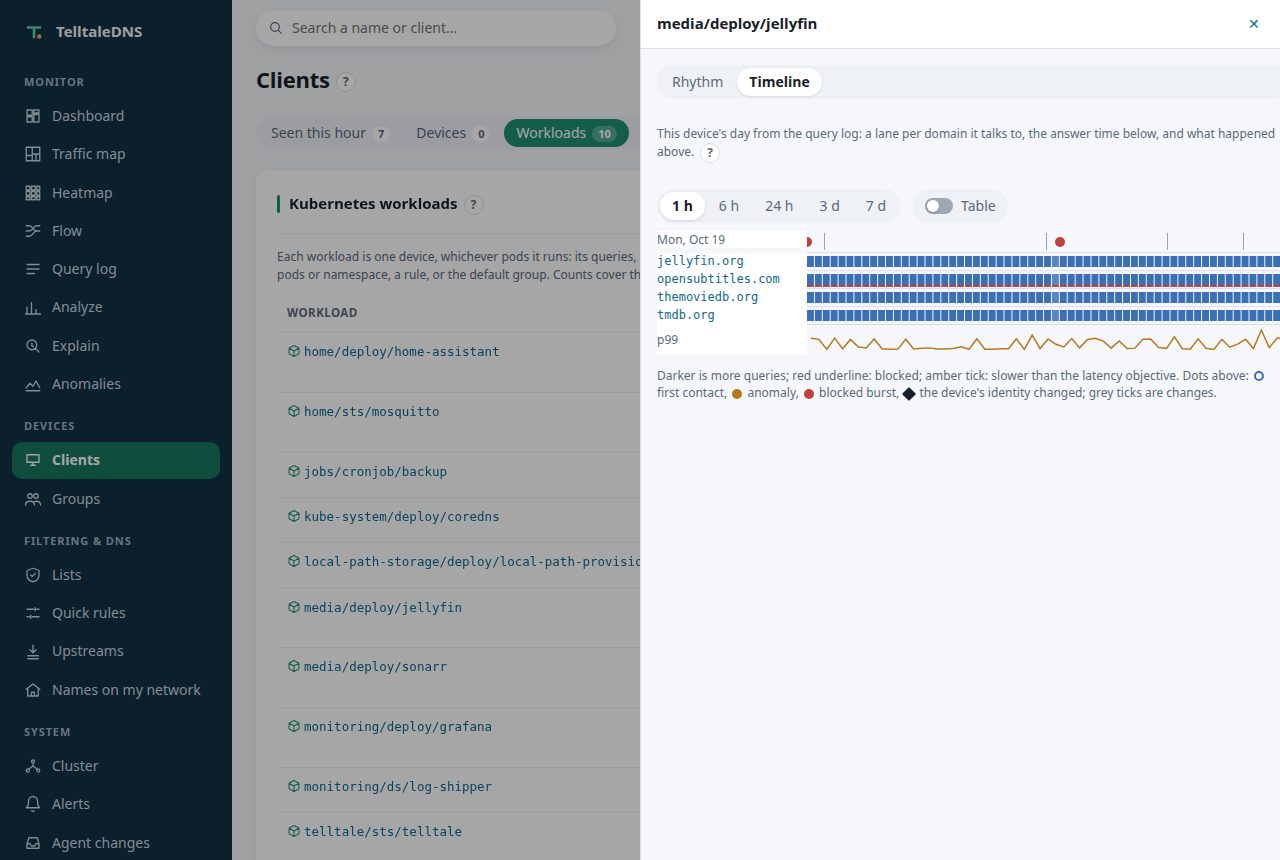Close the media/deploy/jellyfin panel
Viewport: 1280px width, 860px height.
pos(1254,24)
